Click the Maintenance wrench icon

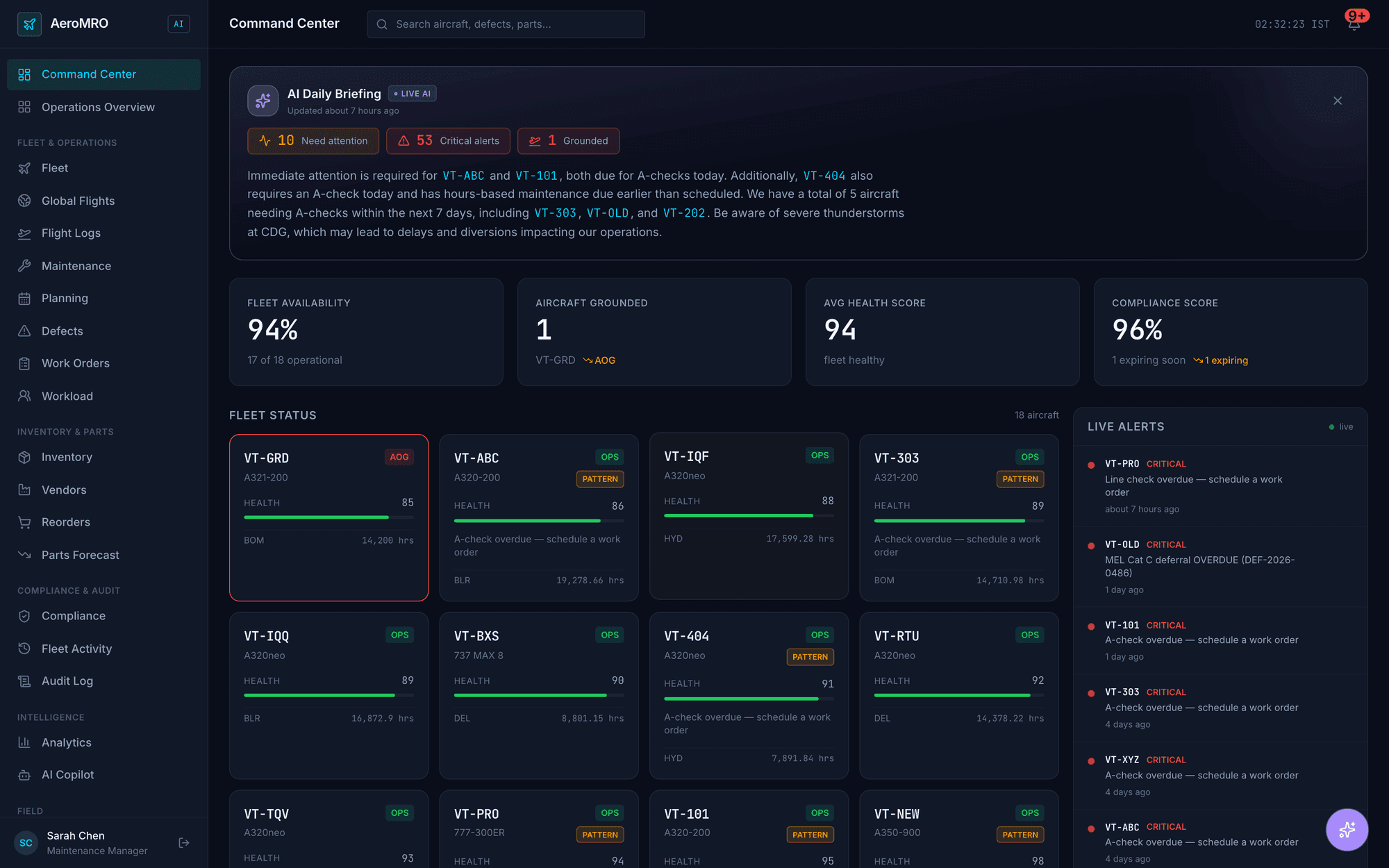tap(24, 266)
